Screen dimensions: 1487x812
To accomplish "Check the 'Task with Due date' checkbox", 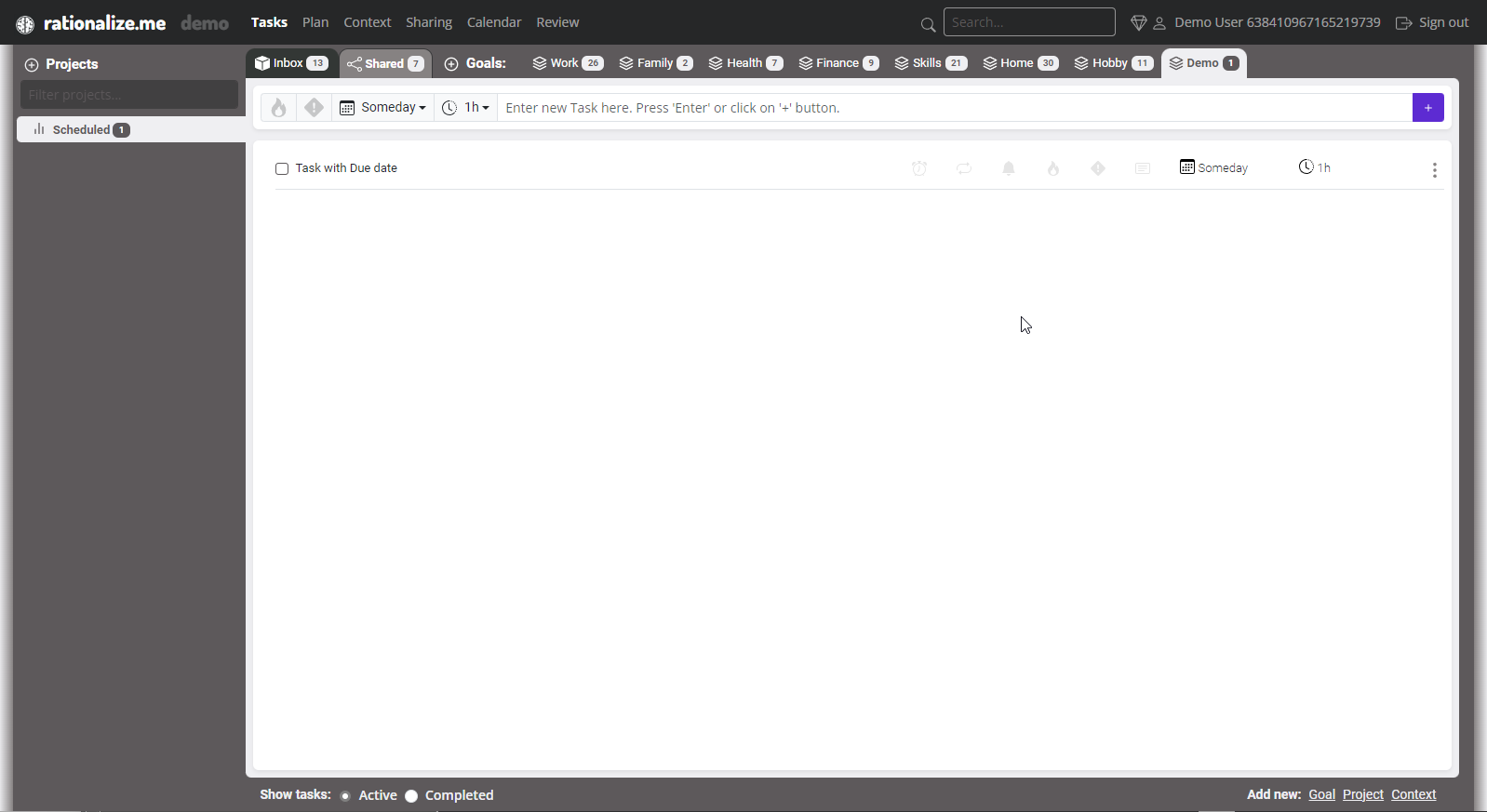I will click(282, 168).
